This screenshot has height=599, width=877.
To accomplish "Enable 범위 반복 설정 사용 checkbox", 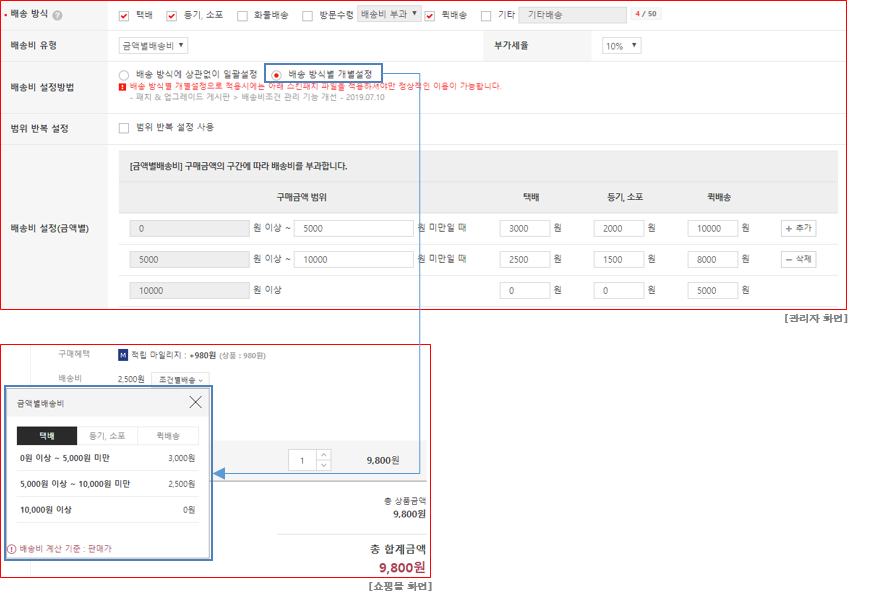I will click(124, 128).
